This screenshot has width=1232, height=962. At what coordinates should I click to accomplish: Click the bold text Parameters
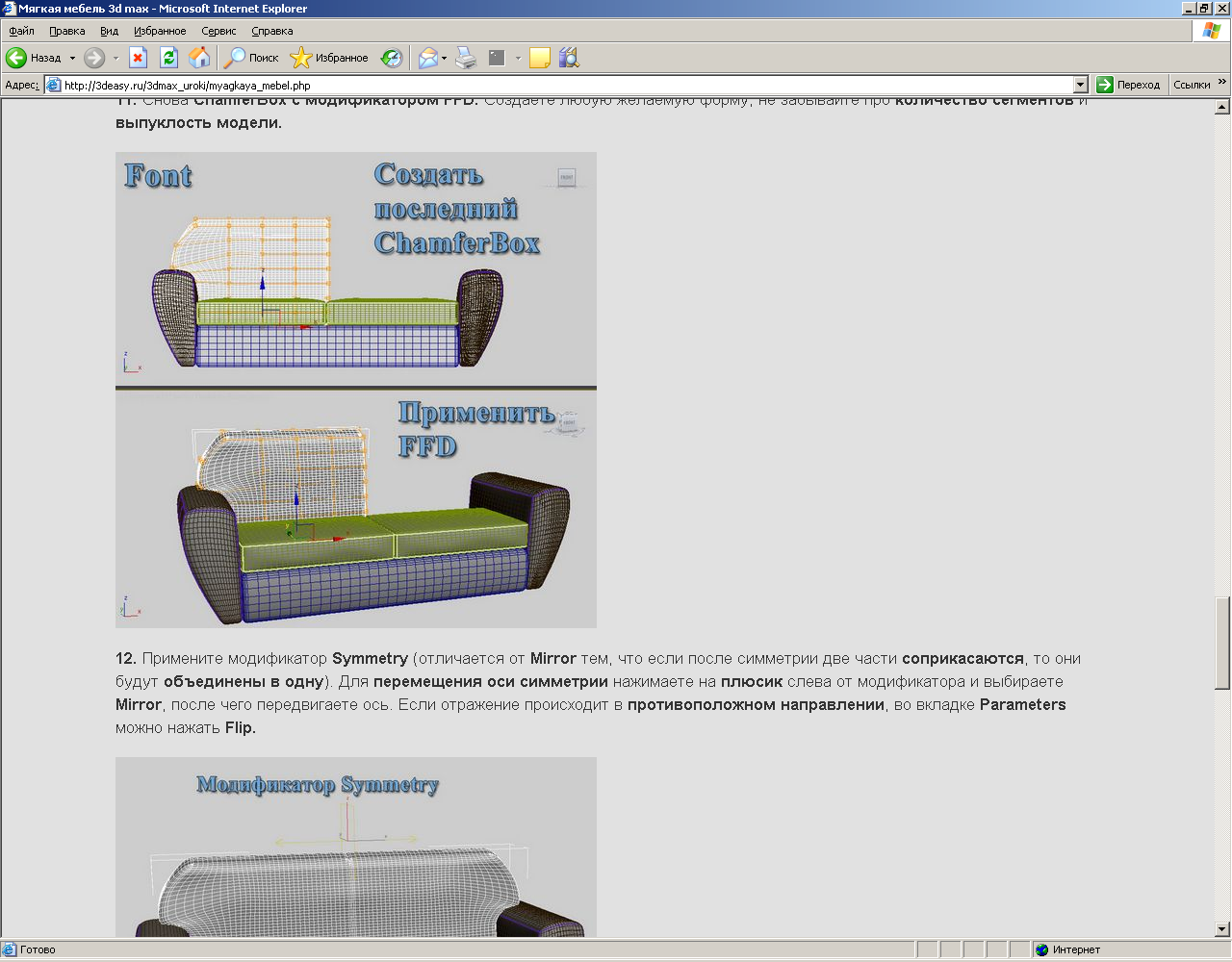click(1023, 705)
